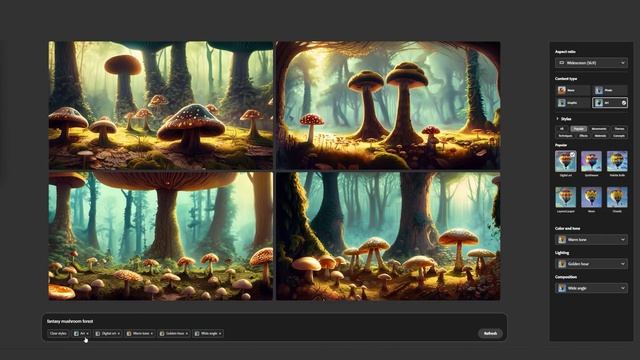This screenshot has height=360, width=640.
Task: Open the Lighting Golden hour dropdown
Action: pyautogui.click(x=591, y=264)
